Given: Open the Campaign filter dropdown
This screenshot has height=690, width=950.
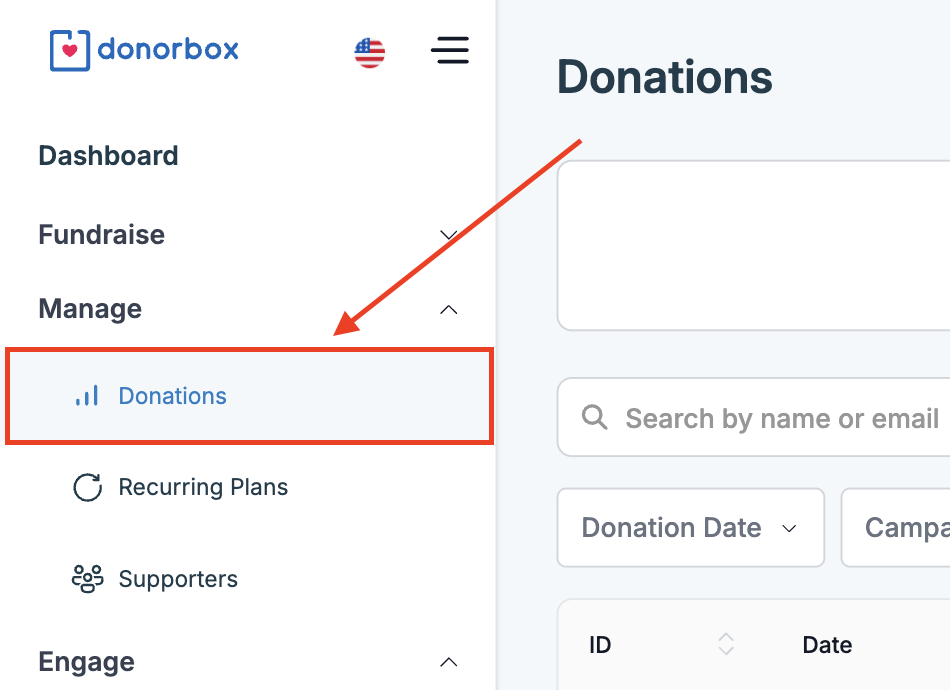Looking at the screenshot, I should [x=895, y=528].
